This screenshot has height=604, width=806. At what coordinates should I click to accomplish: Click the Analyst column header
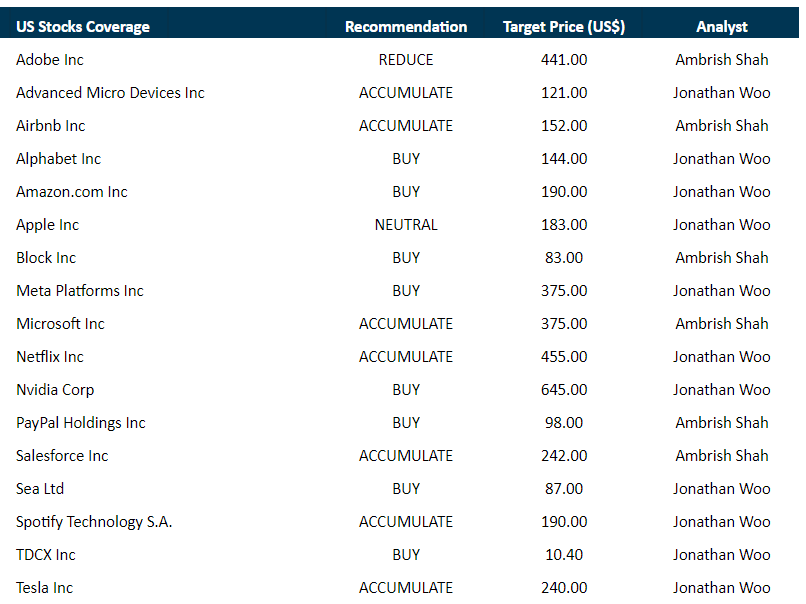pyautogui.click(x=722, y=27)
